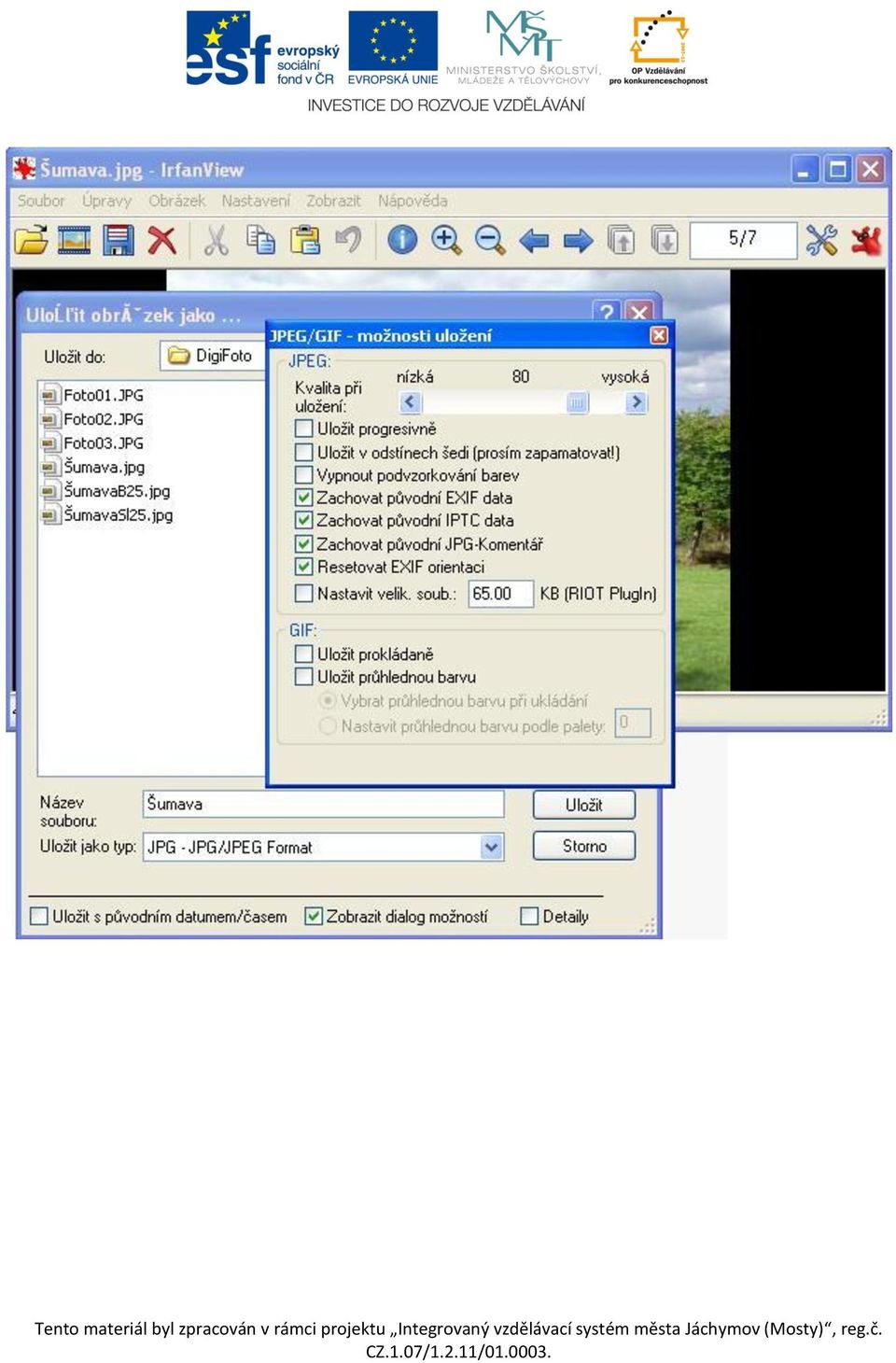Uncheck Zachovat původní EXIF data
The image size is (896, 1363).
coord(303,498)
